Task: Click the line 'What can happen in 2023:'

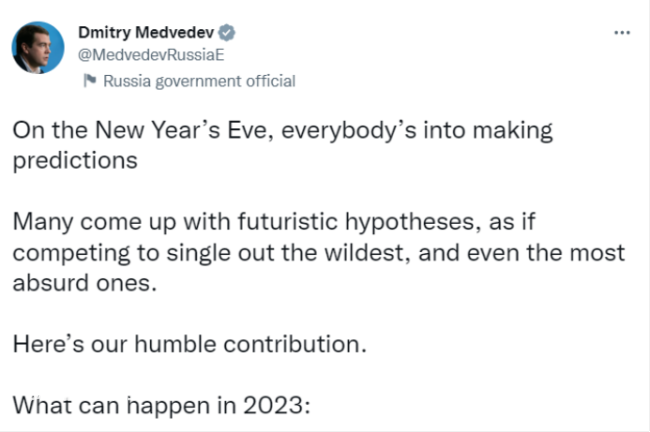Action: point(162,405)
